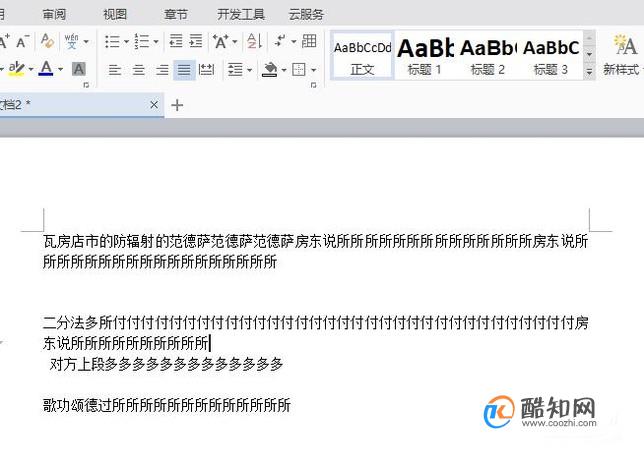
Task: Click the decrease font size icon
Action: coord(23,41)
